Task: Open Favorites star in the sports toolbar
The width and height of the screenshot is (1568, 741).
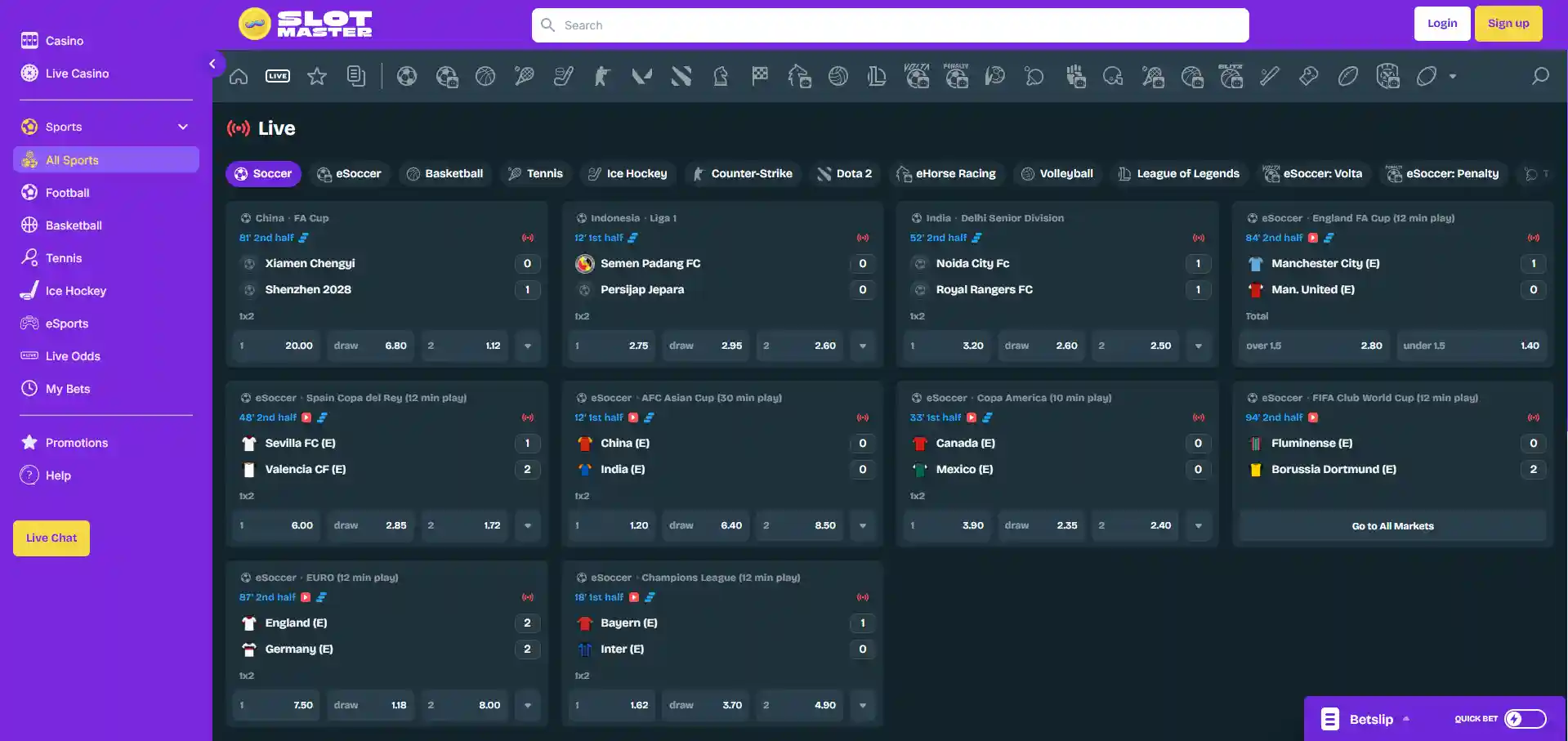Action: (x=317, y=76)
